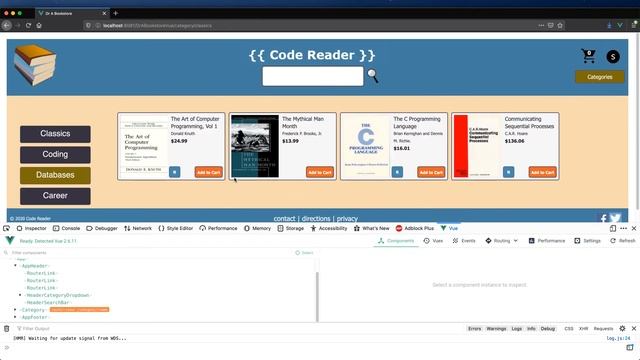Open page actions three-dots in address bar
The width and height of the screenshot is (640, 360).
click(541, 25)
